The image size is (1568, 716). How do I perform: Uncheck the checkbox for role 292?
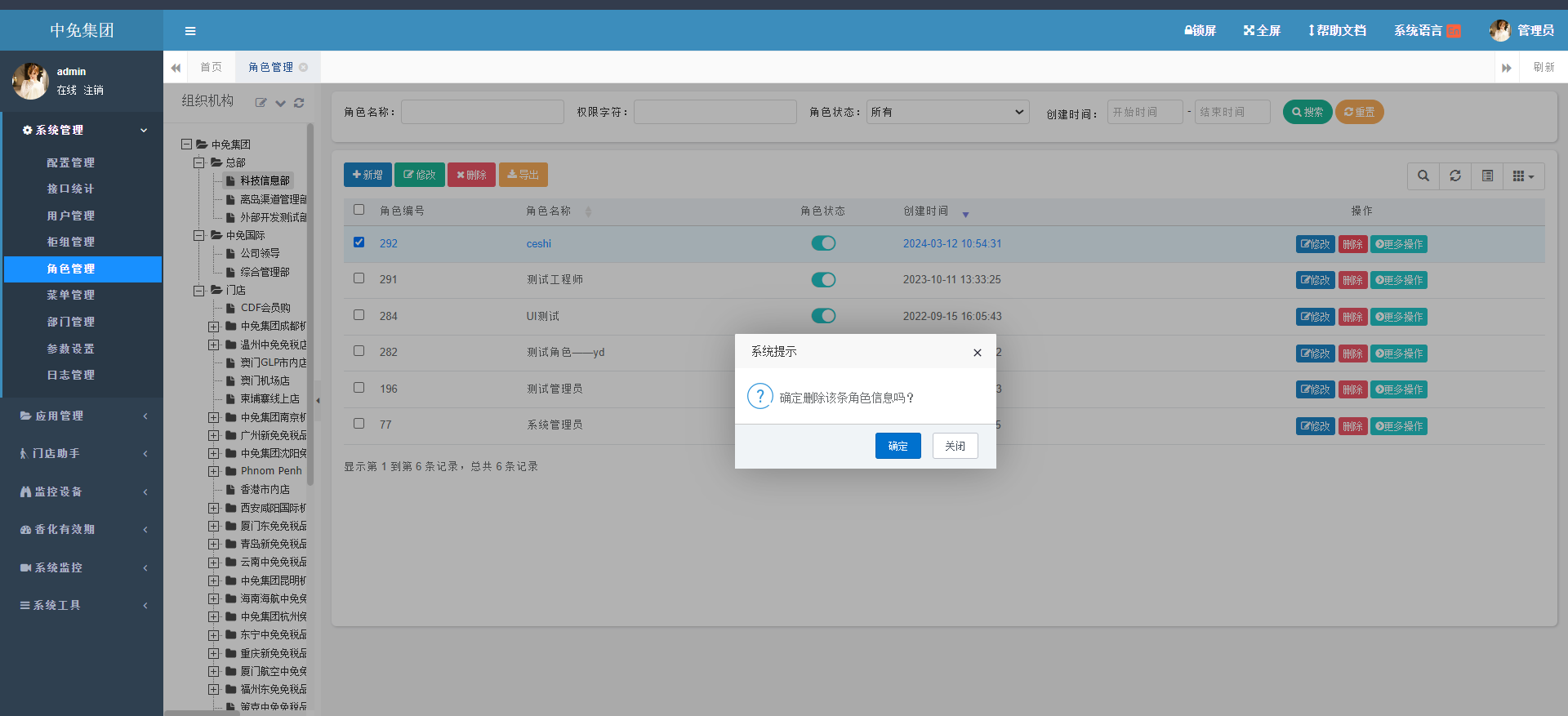359,242
